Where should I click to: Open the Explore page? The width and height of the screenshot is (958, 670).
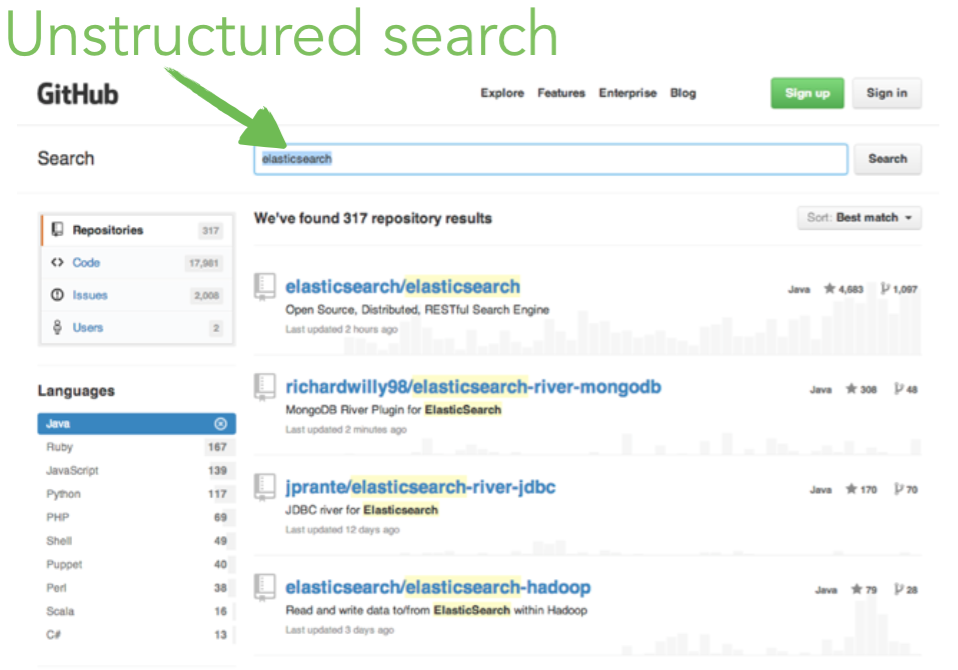click(502, 93)
